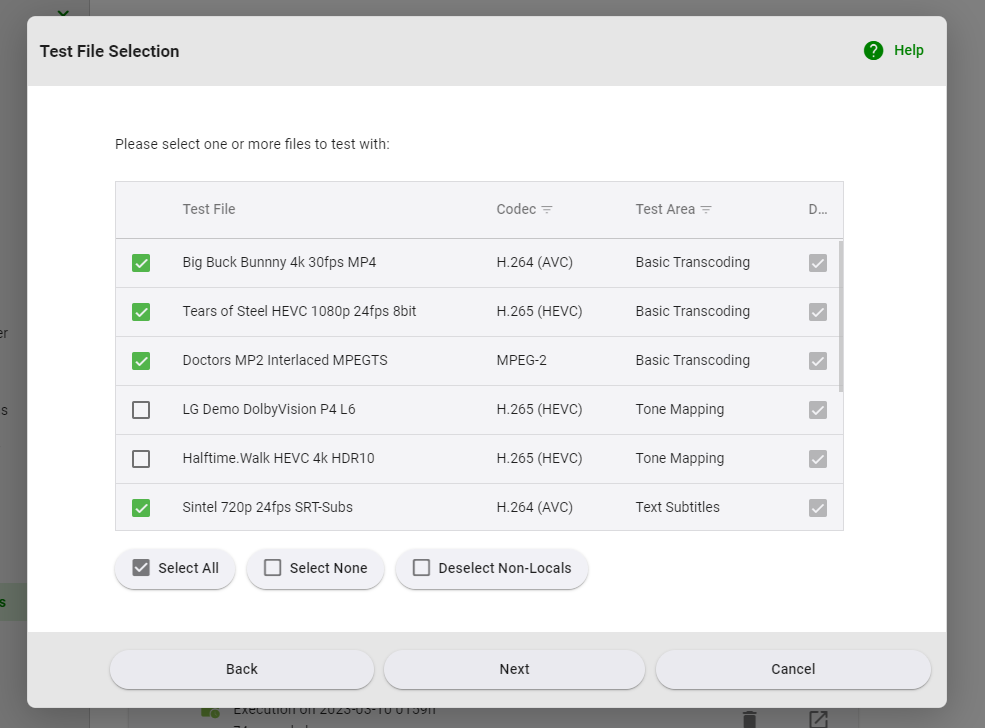Select the LG Demo DolbyVision P4 L6 name

(x=269, y=409)
